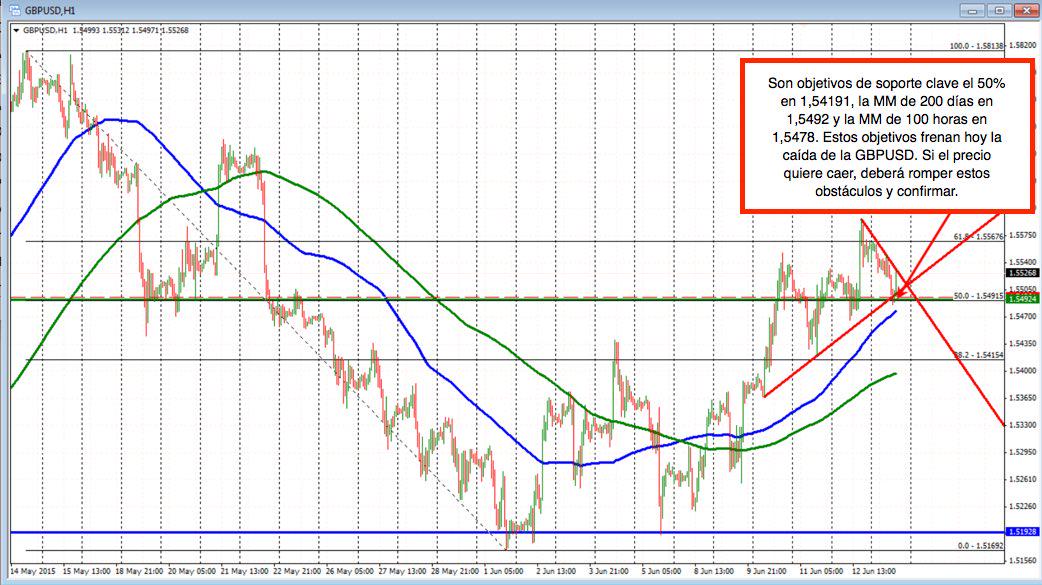The image size is (1042, 585).
Task: Click the 14 May 2015 date label
Action: [33, 571]
